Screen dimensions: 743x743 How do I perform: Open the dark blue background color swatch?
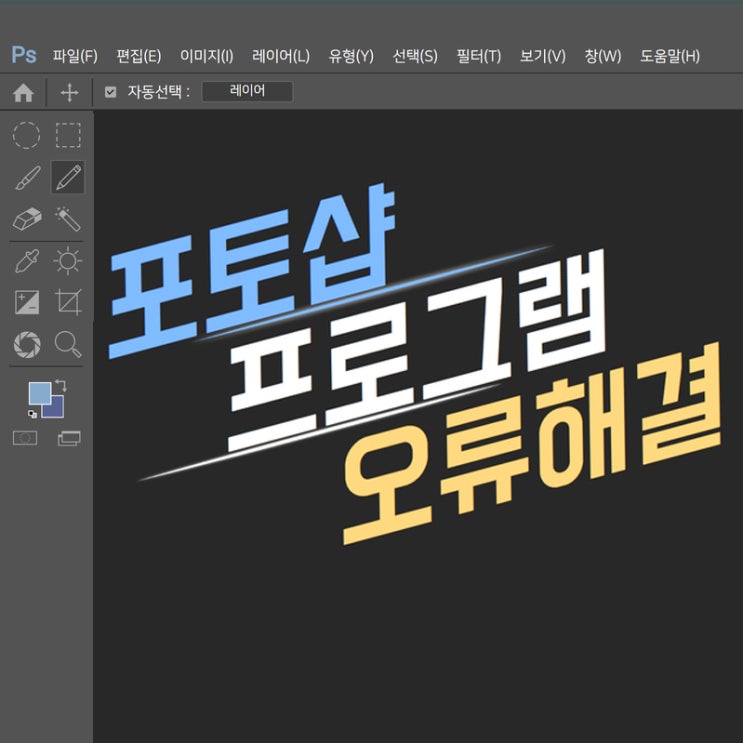pos(57,410)
